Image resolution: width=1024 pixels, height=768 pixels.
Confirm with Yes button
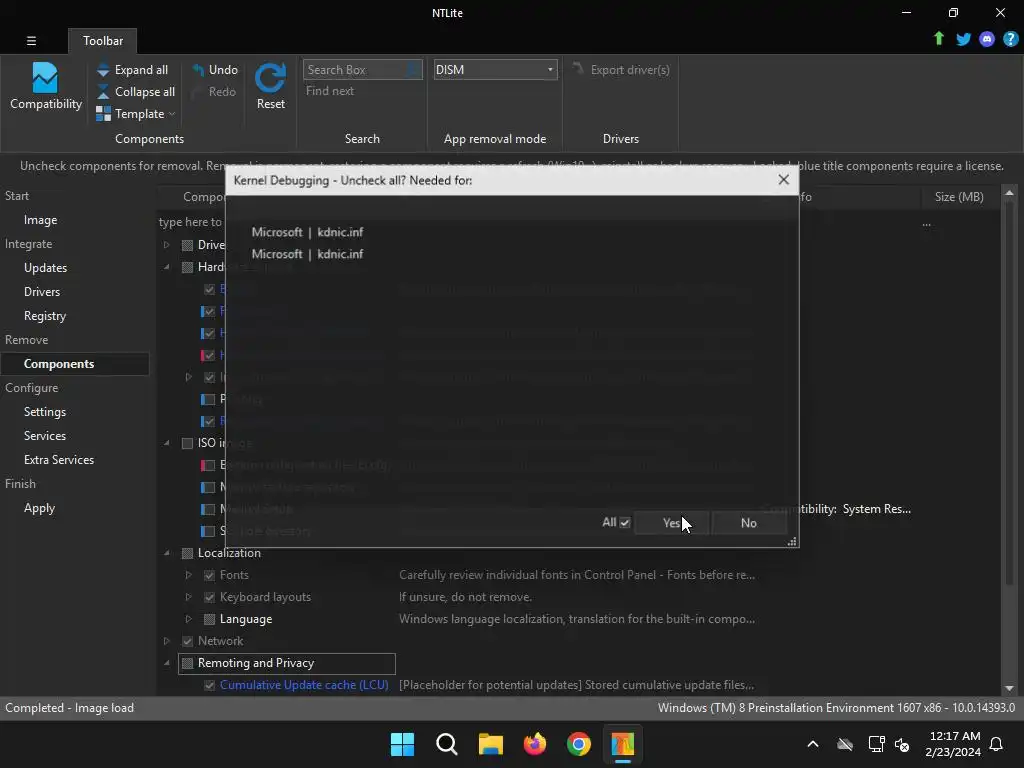click(671, 522)
